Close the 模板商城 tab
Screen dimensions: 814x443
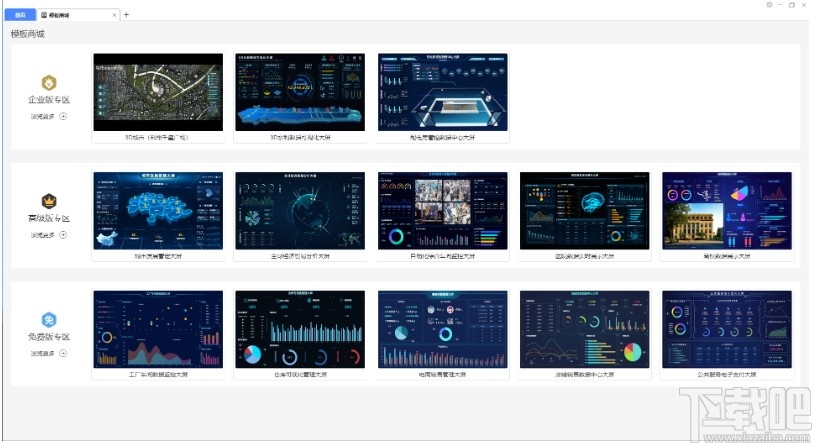coord(114,15)
